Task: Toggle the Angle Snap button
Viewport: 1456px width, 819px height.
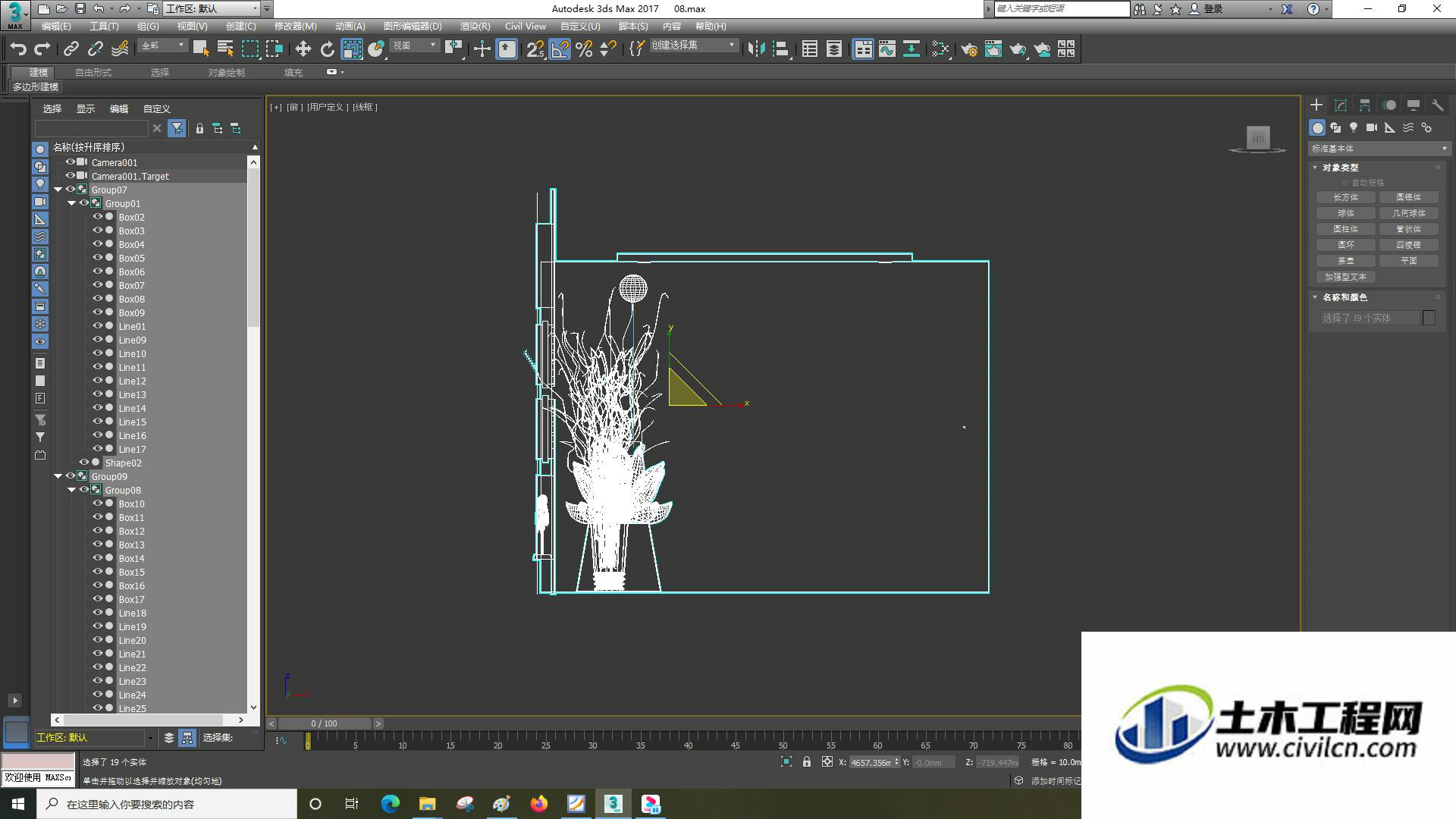Action: [x=560, y=49]
